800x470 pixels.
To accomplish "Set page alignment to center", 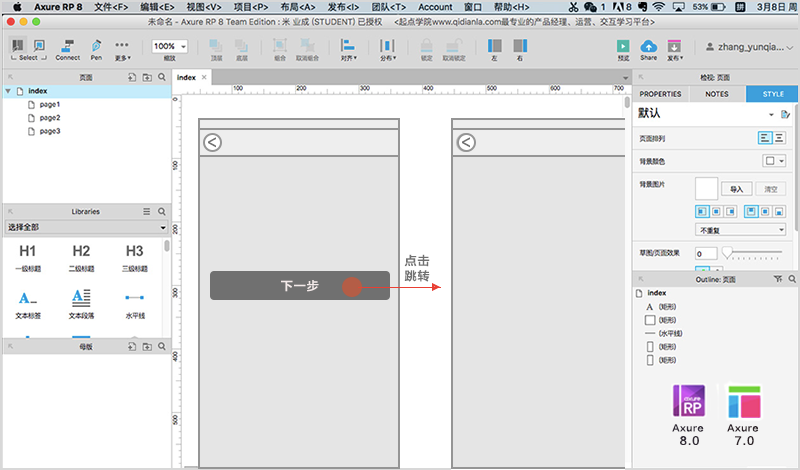I will [779, 138].
